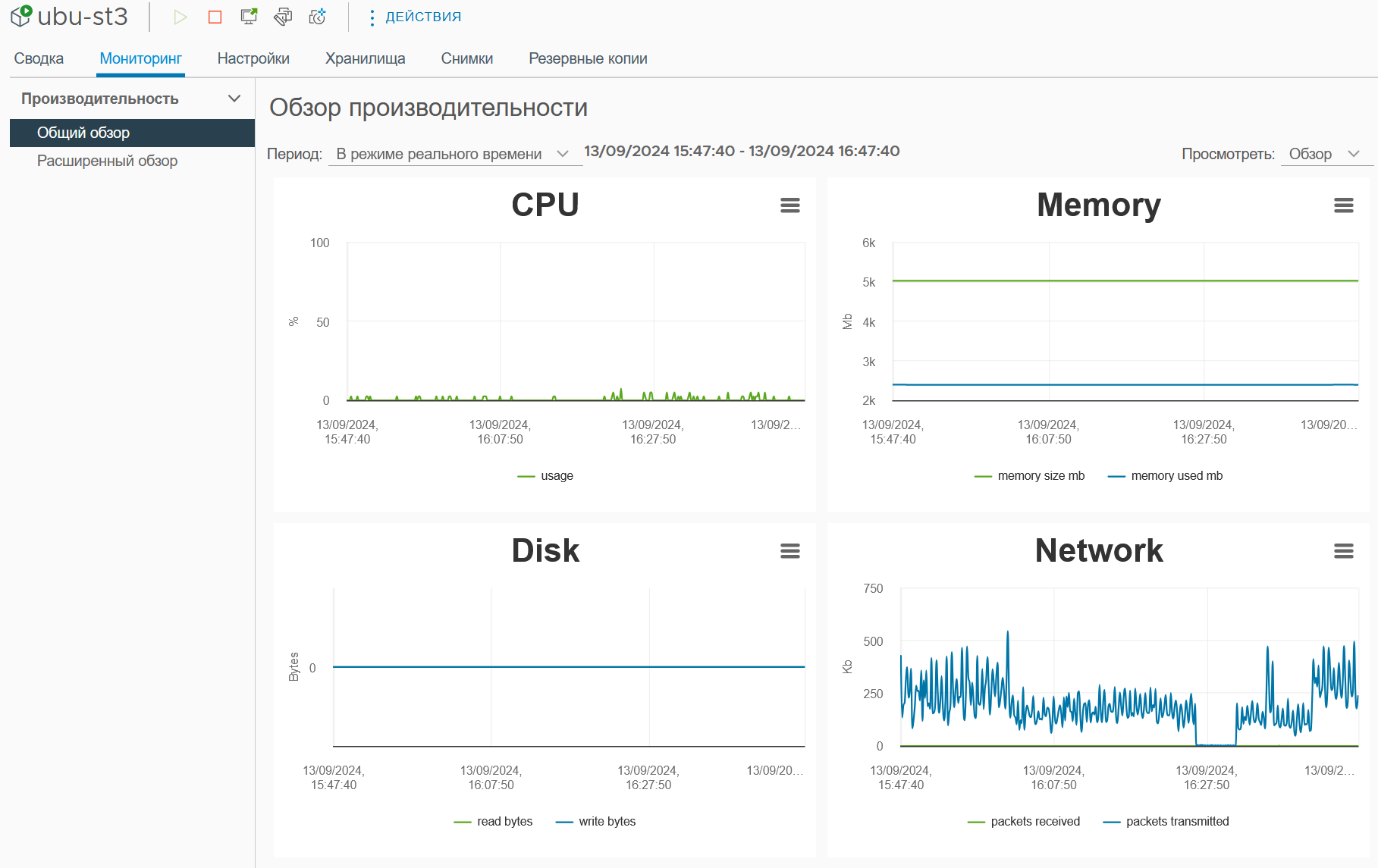The width and height of the screenshot is (1378, 868).
Task: Toggle read bytes legend series
Action: coord(493,822)
